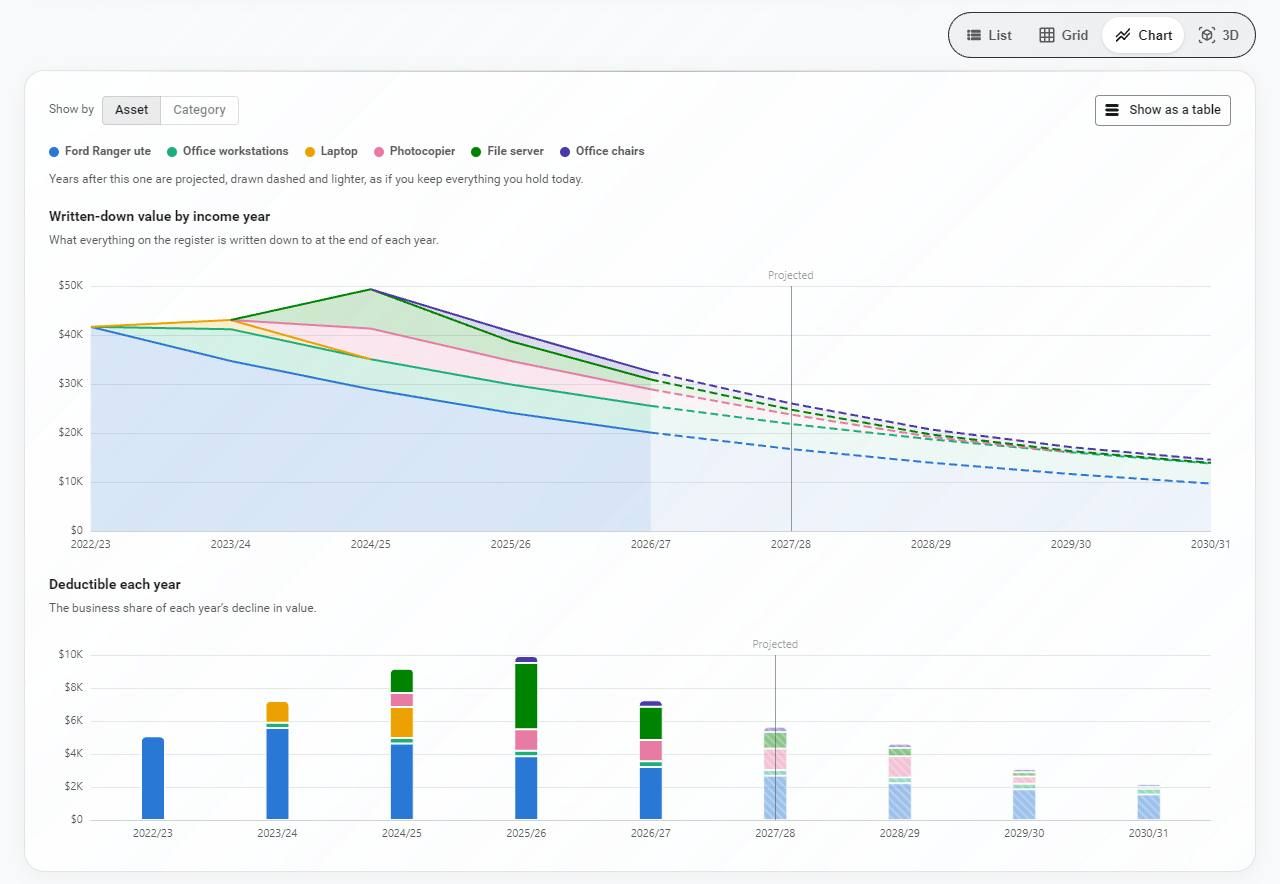This screenshot has height=884, width=1280.
Task: Click the 2026/27 deductible bar
Action: (651, 760)
